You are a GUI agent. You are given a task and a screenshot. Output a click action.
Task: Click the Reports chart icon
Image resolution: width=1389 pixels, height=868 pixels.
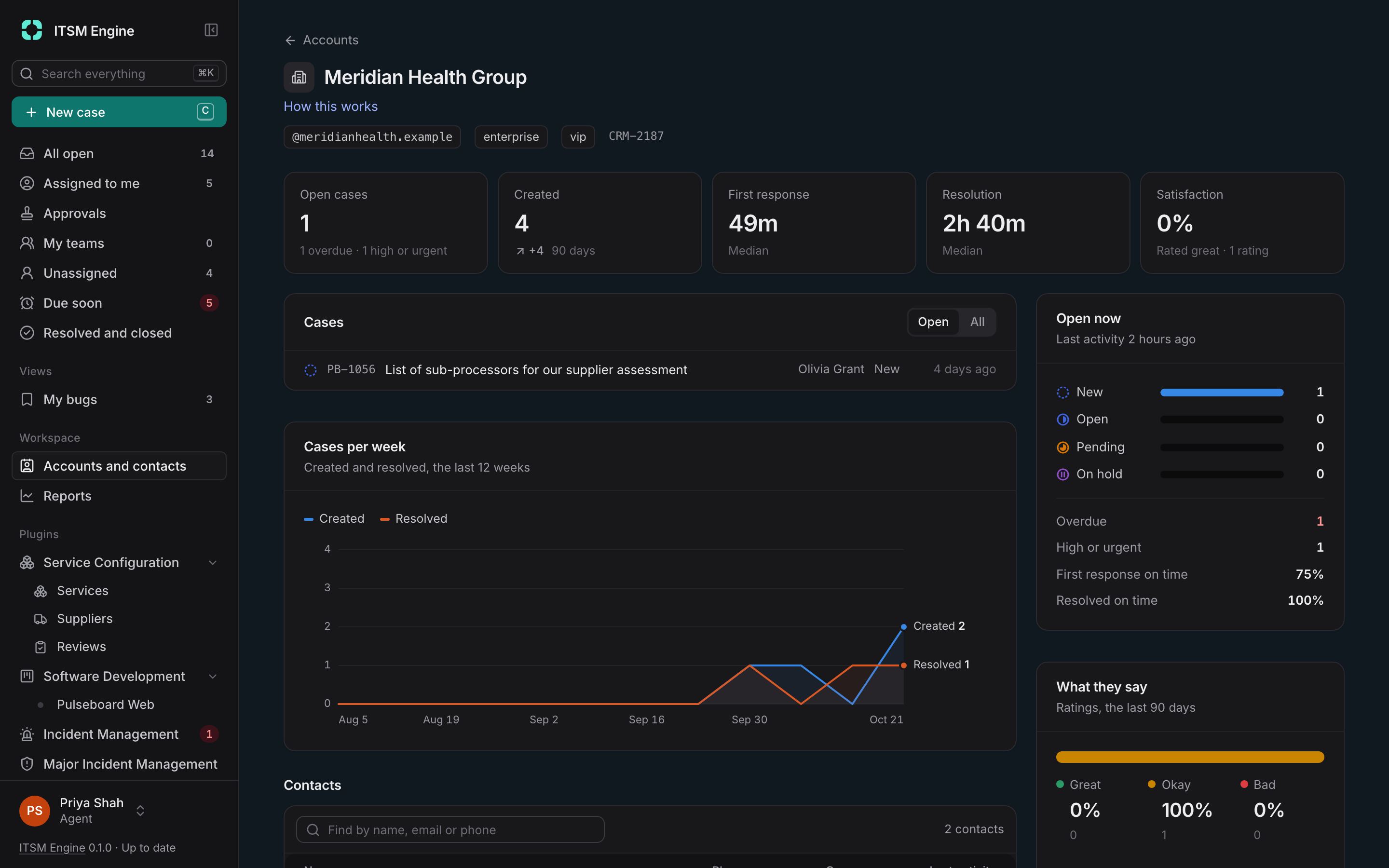click(27, 495)
